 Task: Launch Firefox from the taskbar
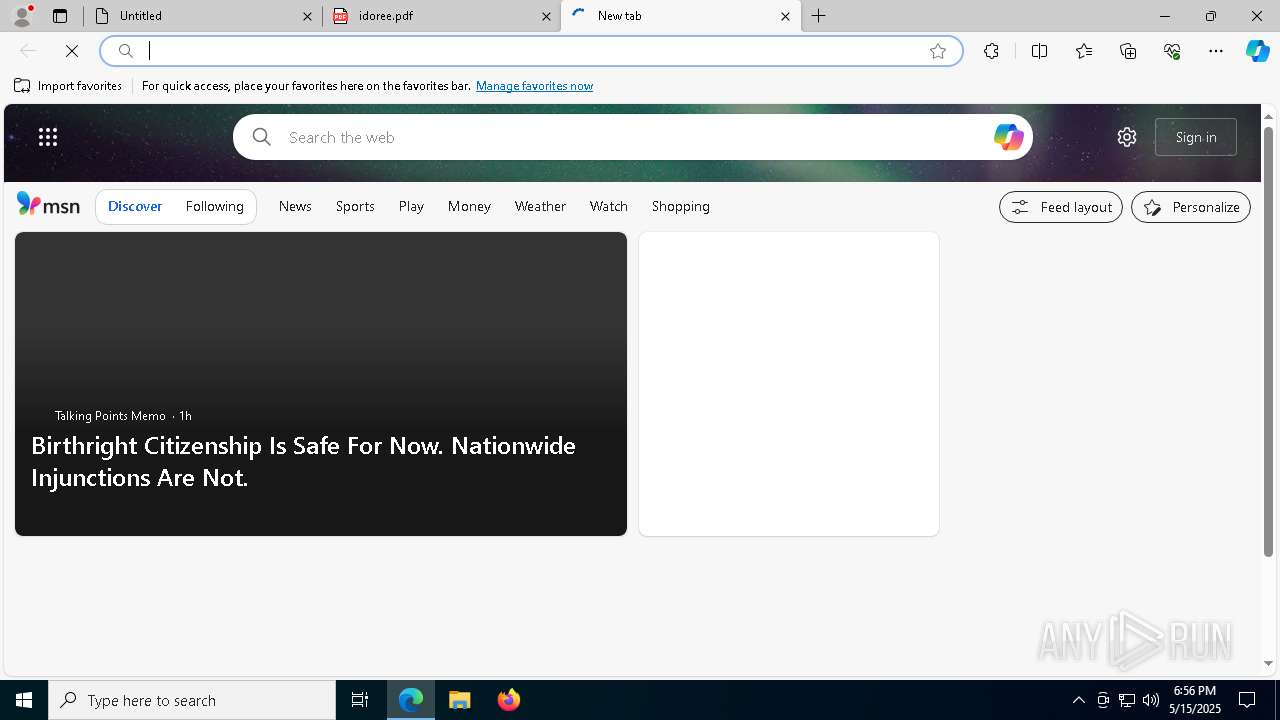[x=508, y=700]
